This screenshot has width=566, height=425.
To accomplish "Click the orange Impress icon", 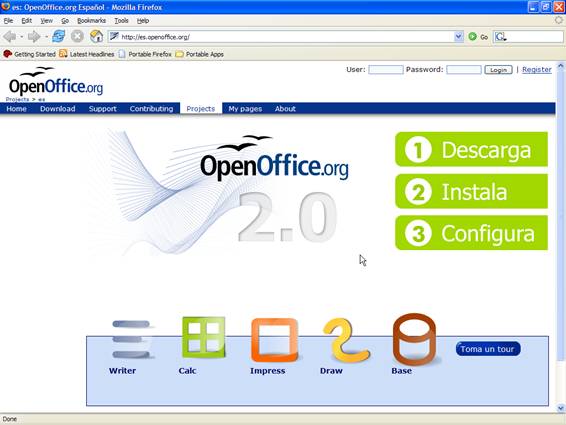I will [x=275, y=339].
